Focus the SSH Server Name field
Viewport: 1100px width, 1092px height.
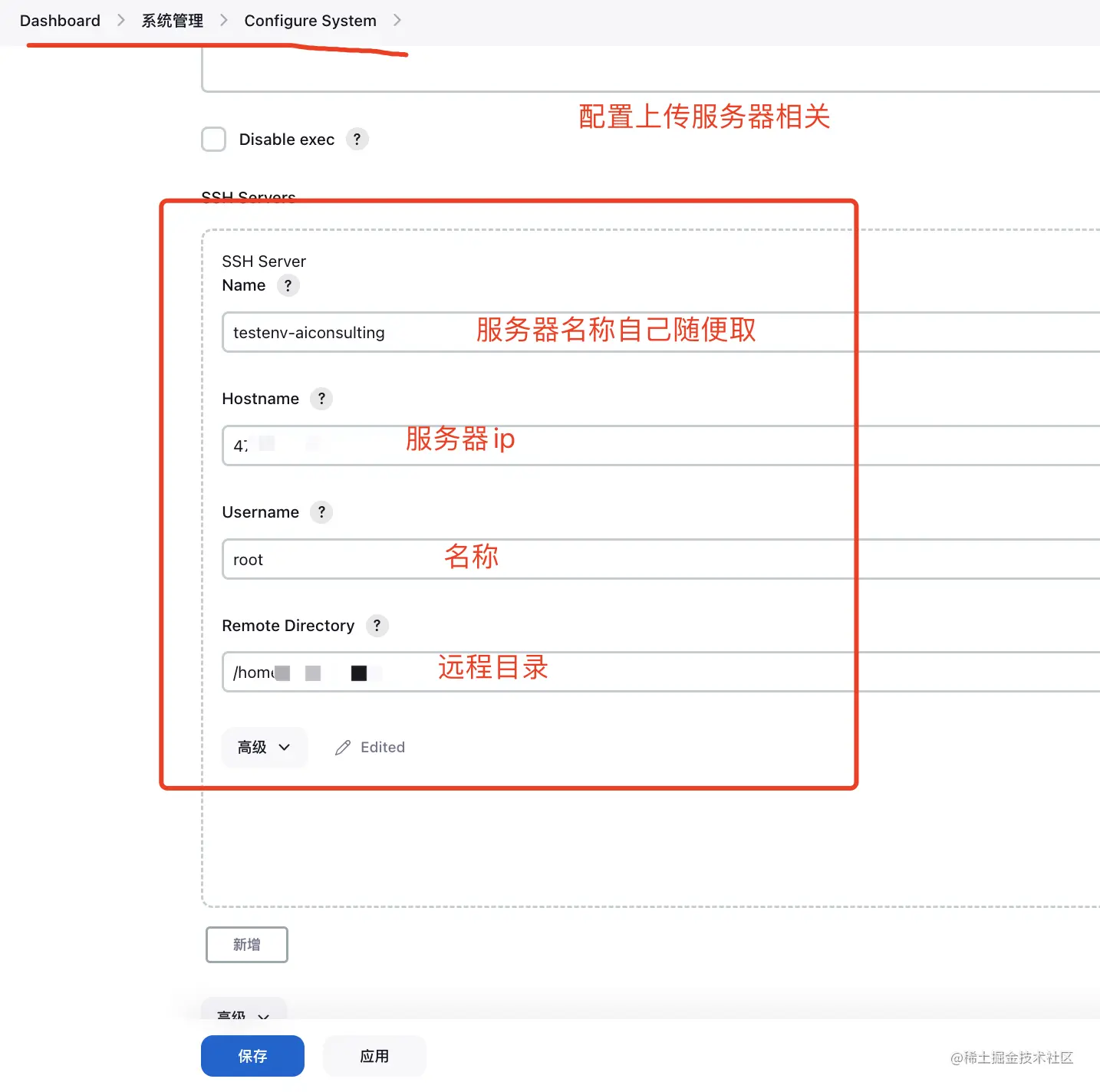coord(660,332)
